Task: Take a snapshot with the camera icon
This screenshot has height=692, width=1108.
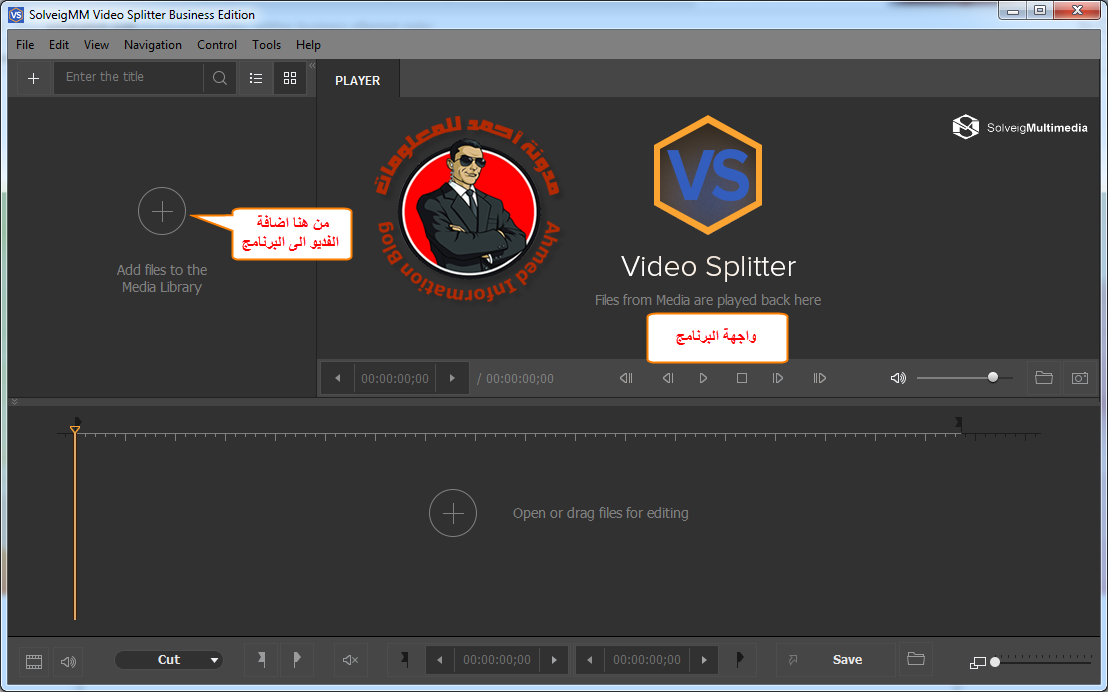Action: tap(1080, 378)
